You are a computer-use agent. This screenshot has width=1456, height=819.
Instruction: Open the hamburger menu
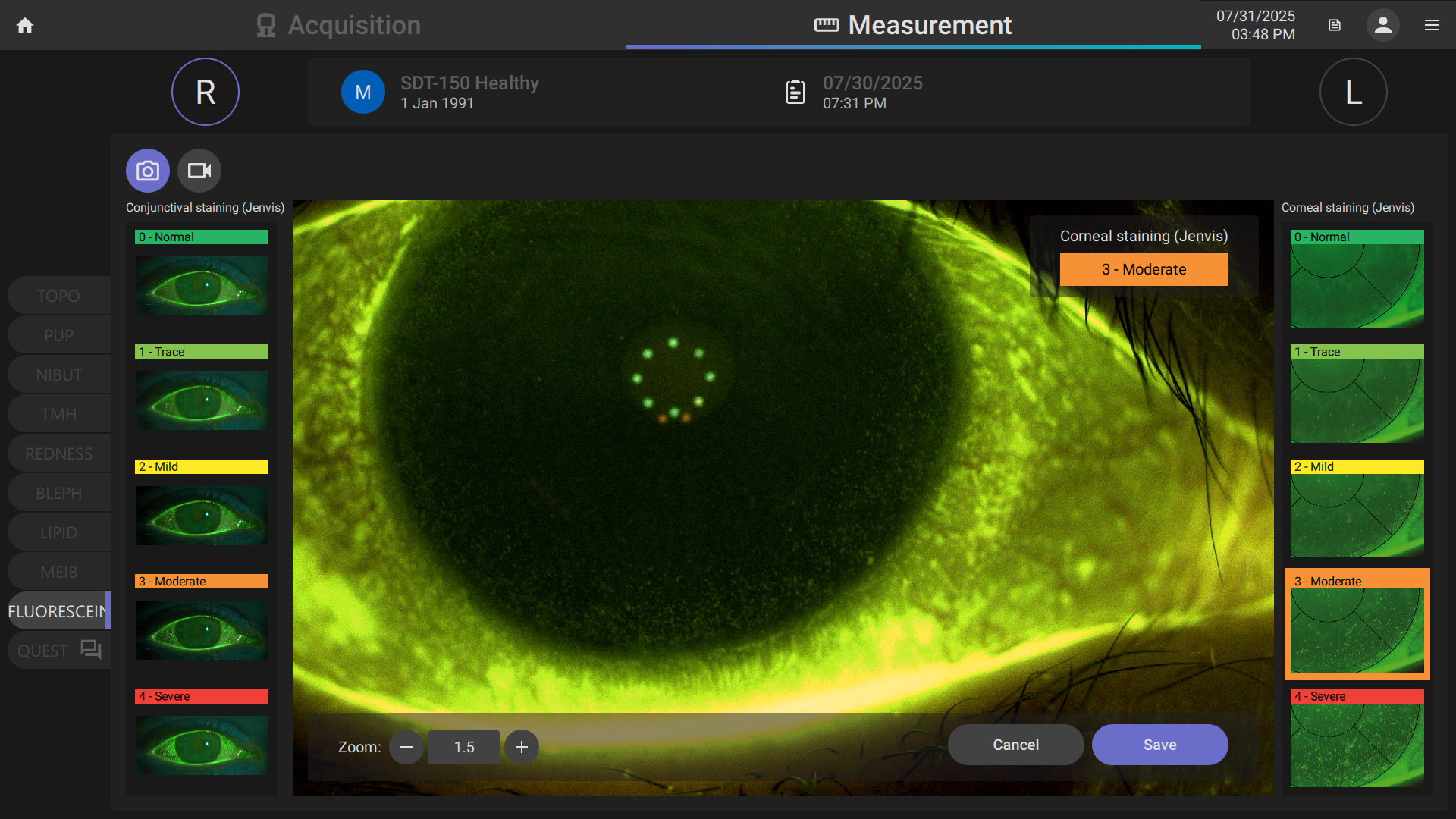pyautogui.click(x=1432, y=25)
